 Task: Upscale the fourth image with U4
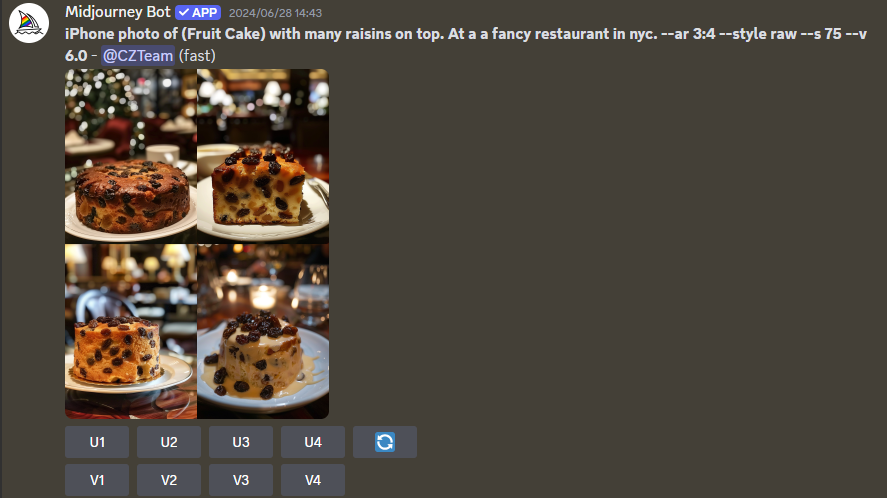coord(313,442)
